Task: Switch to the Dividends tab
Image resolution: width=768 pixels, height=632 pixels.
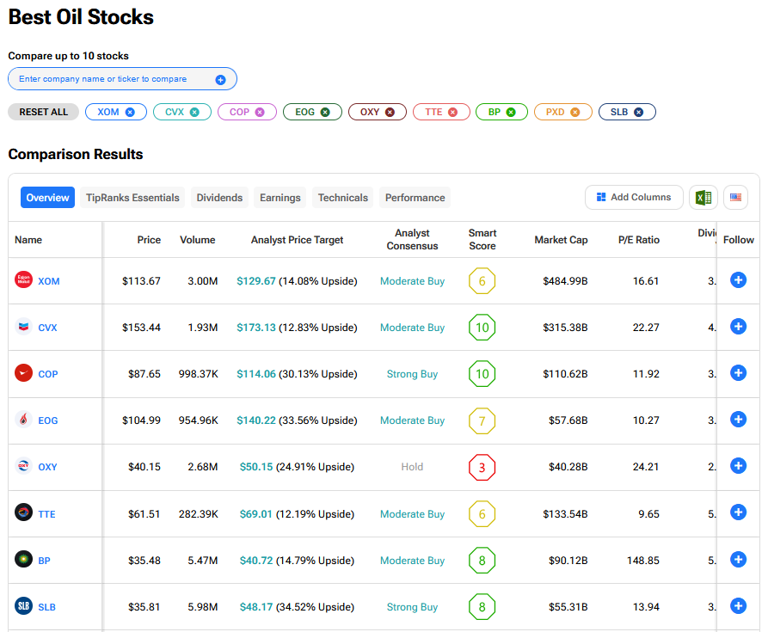Action: [219, 198]
